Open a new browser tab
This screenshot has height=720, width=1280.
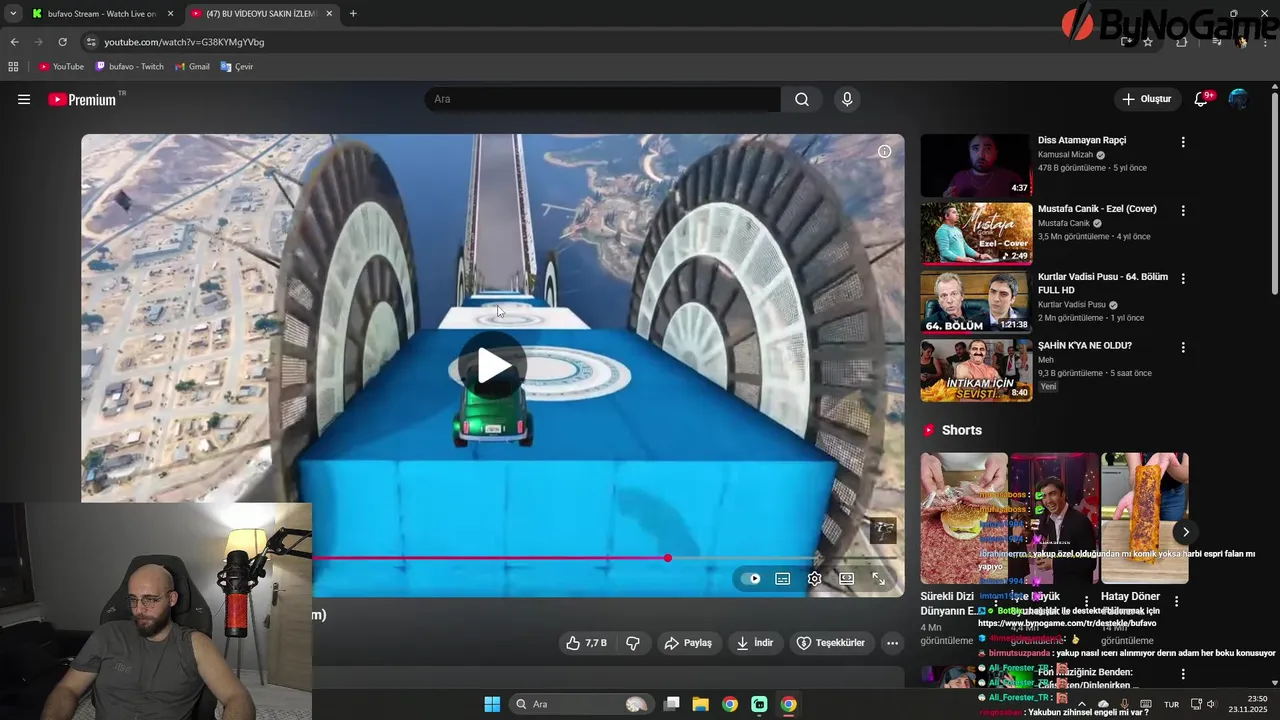coord(353,14)
